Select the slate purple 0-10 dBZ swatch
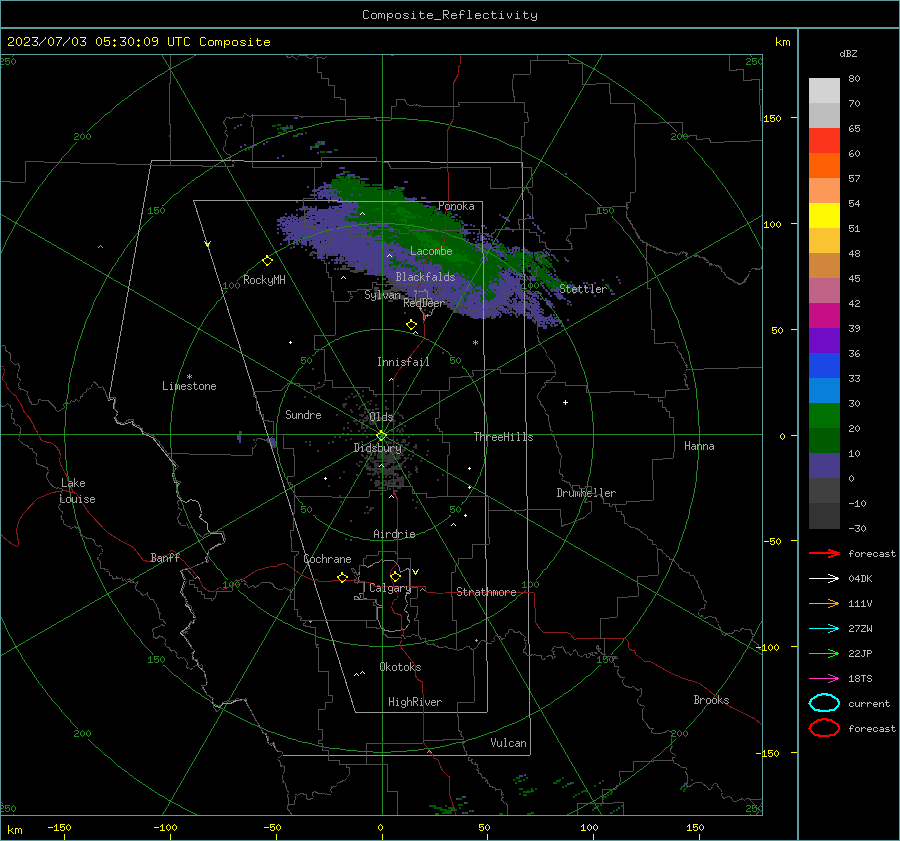 point(824,466)
